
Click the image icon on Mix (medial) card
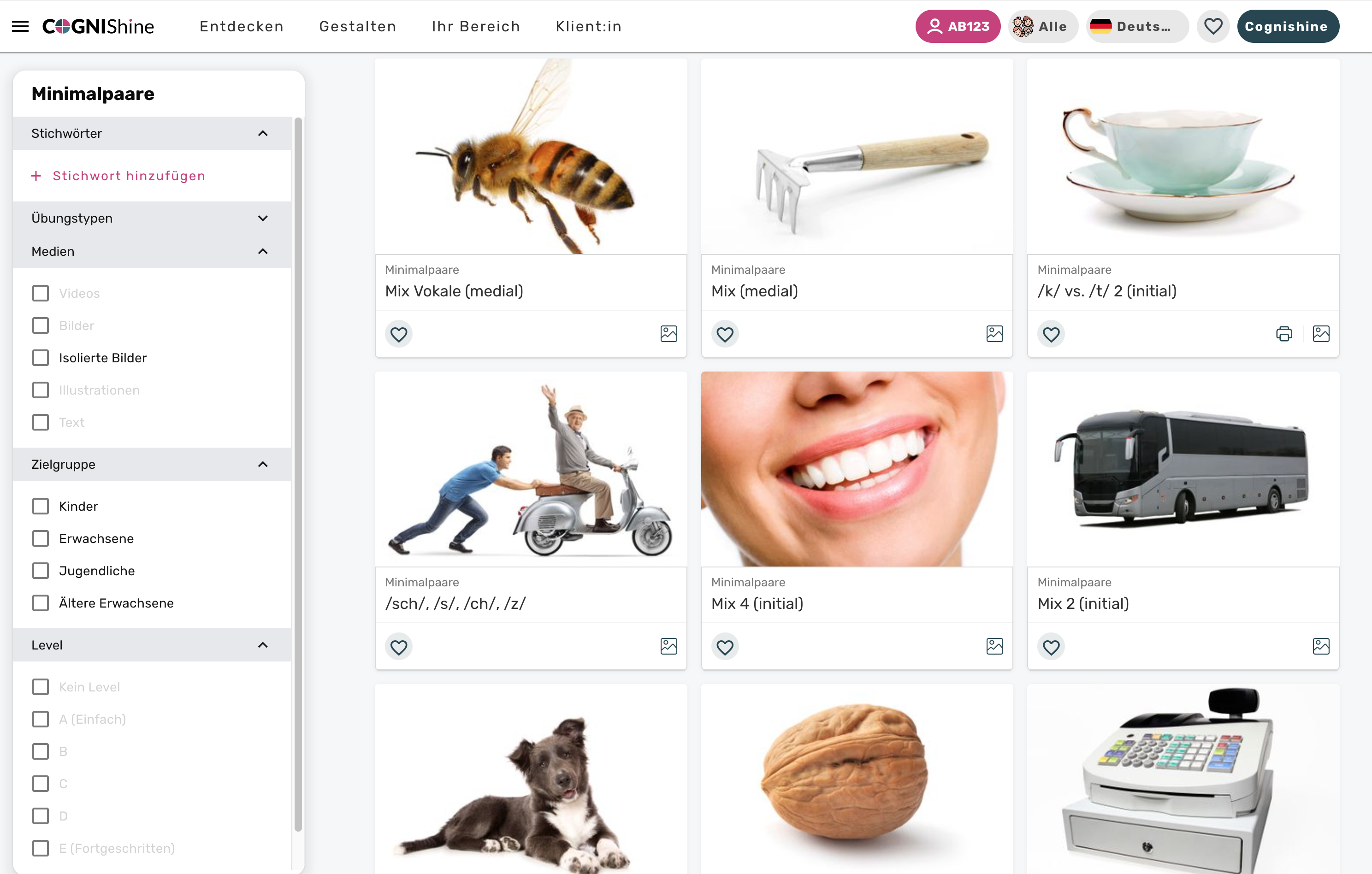point(994,334)
